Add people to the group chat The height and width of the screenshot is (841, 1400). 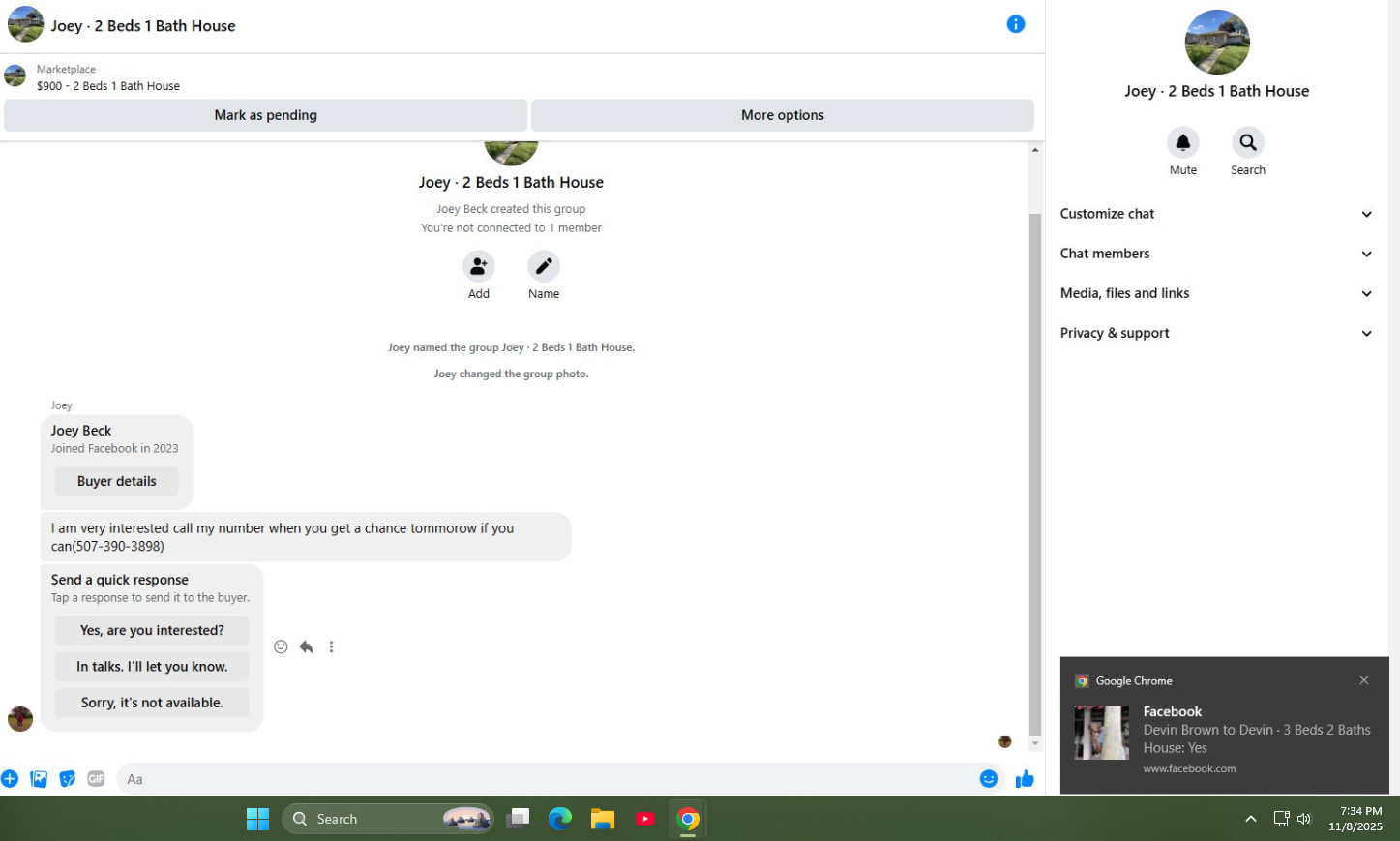point(479,266)
